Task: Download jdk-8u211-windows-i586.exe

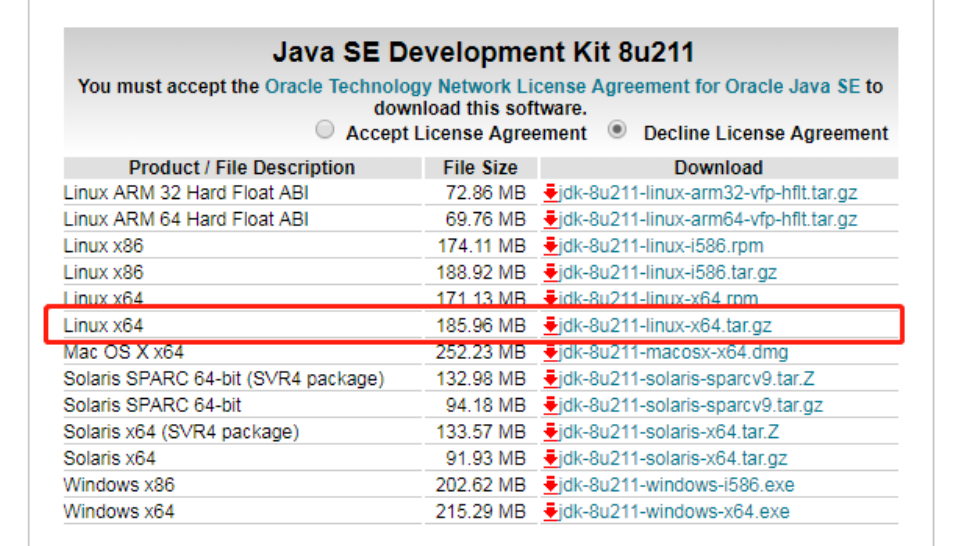Action: (x=676, y=485)
